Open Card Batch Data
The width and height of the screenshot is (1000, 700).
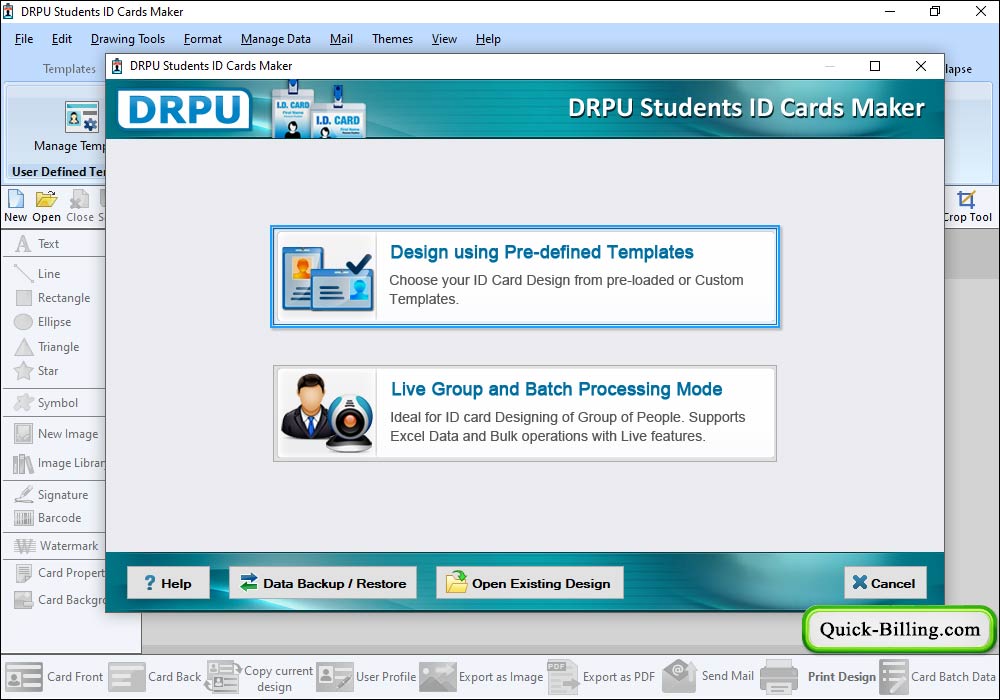pos(938,677)
